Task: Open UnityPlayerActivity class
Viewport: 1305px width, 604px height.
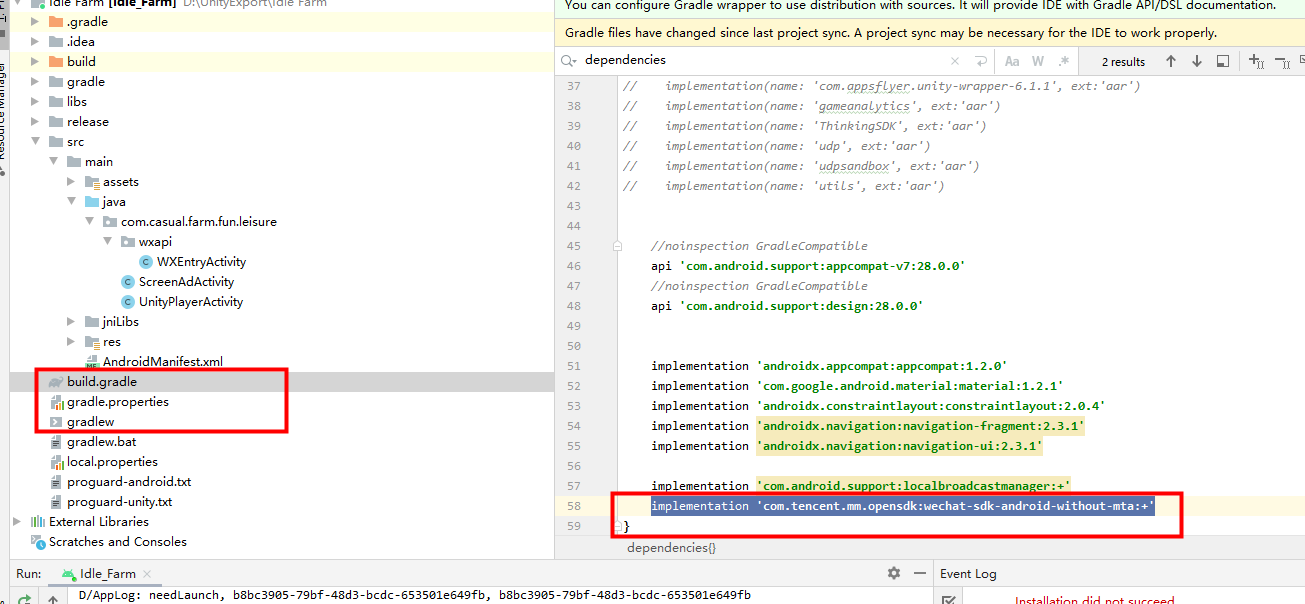Action: click(191, 302)
